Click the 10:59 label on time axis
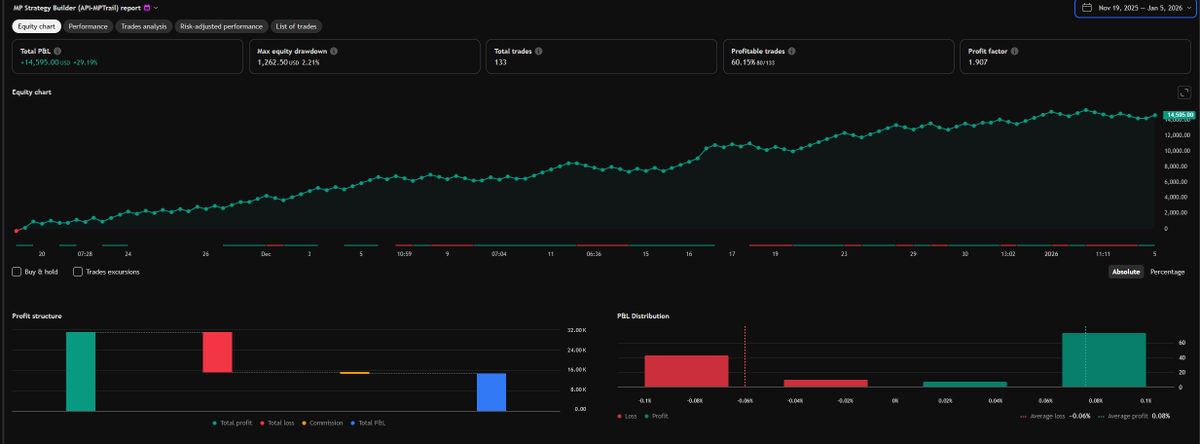1200x444 pixels. tap(404, 254)
